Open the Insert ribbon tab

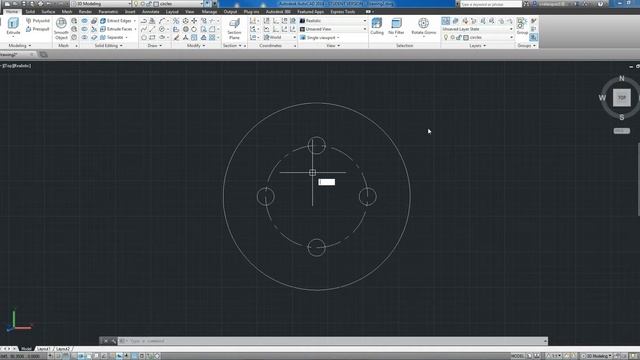tap(130, 12)
